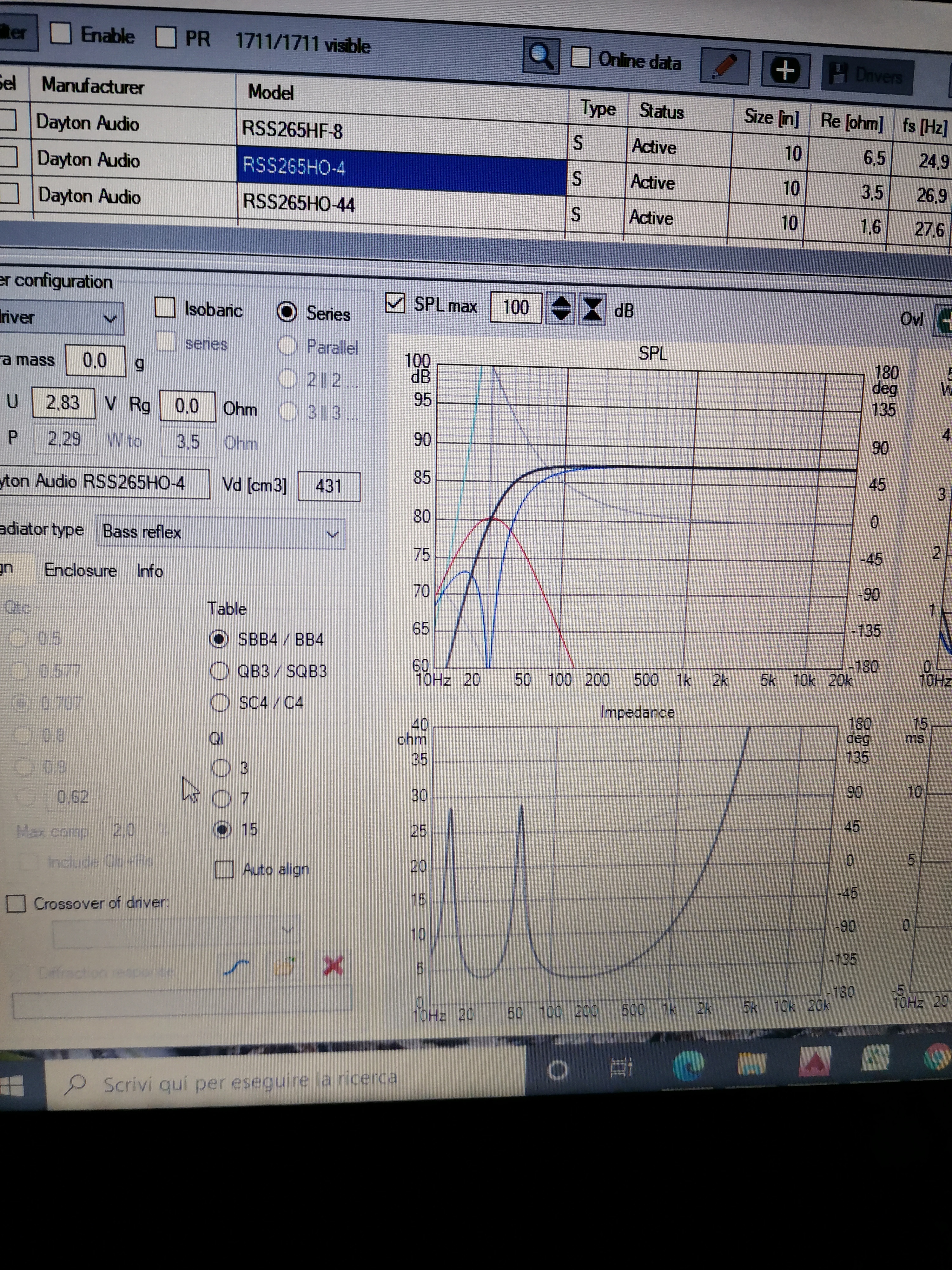This screenshot has width=952, height=1270.
Task: Select the highlighted RSS265HO-4 row
Action: point(401,170)
